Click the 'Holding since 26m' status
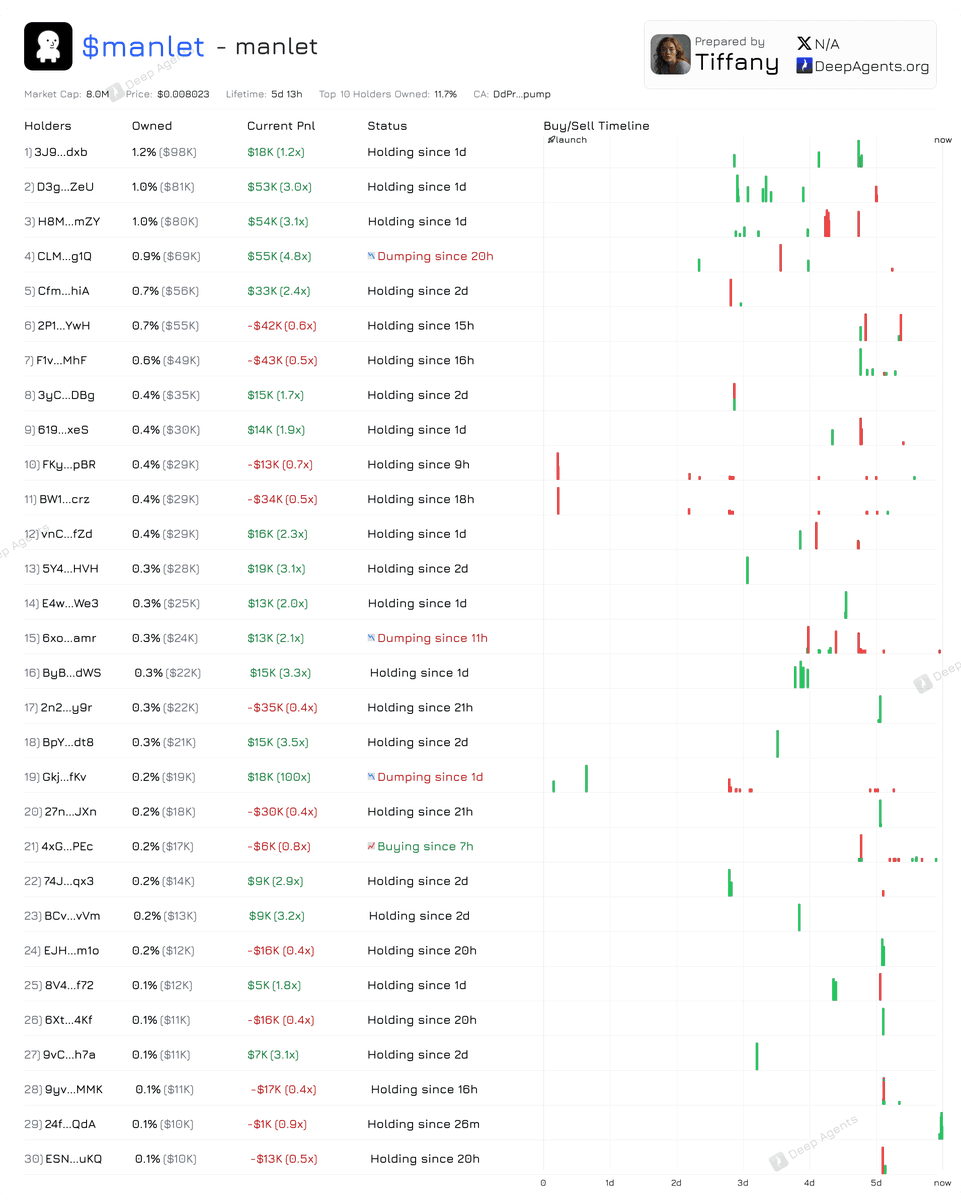 (x=423, y=1124)
